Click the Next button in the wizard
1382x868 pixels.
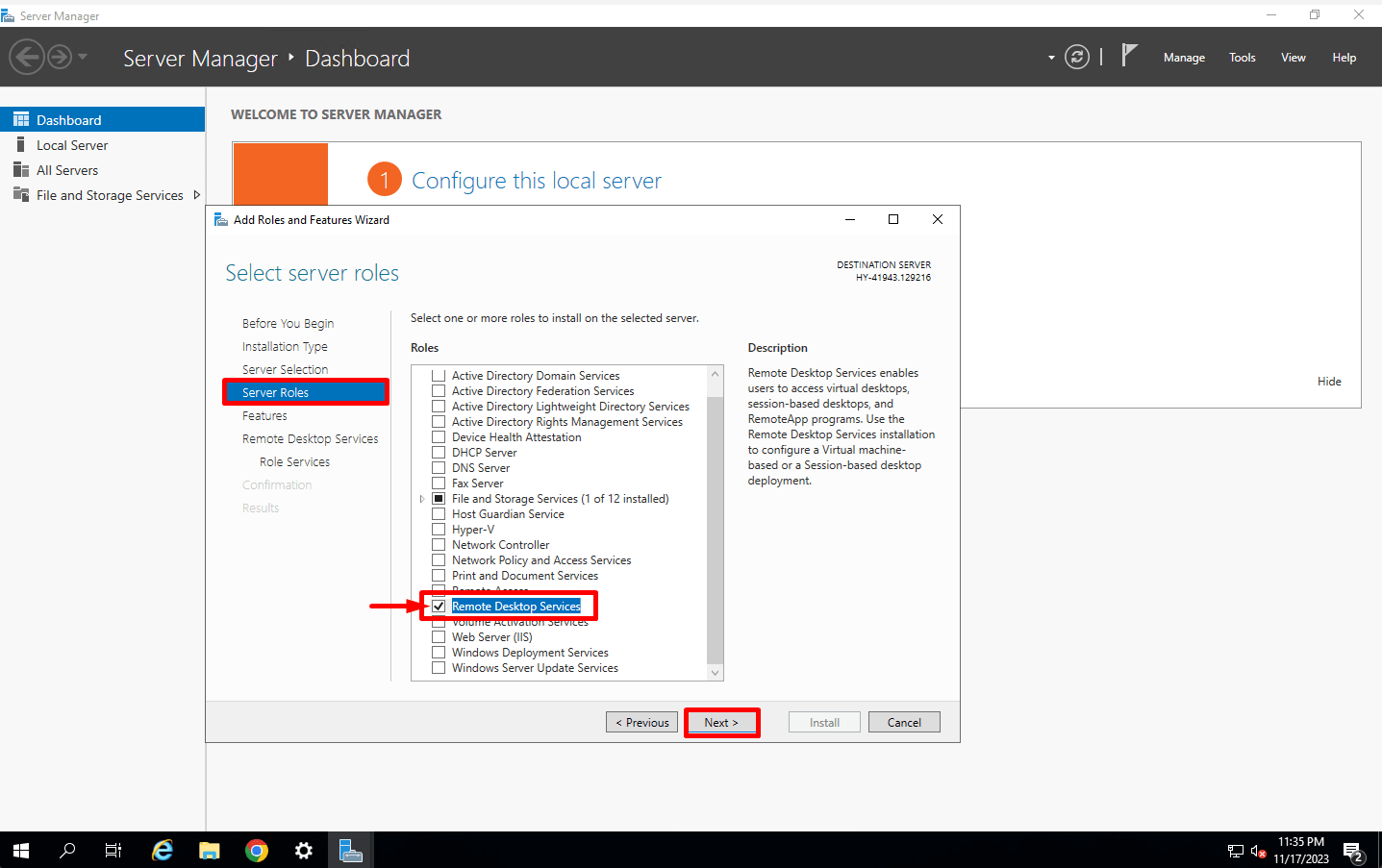[721, 722]
